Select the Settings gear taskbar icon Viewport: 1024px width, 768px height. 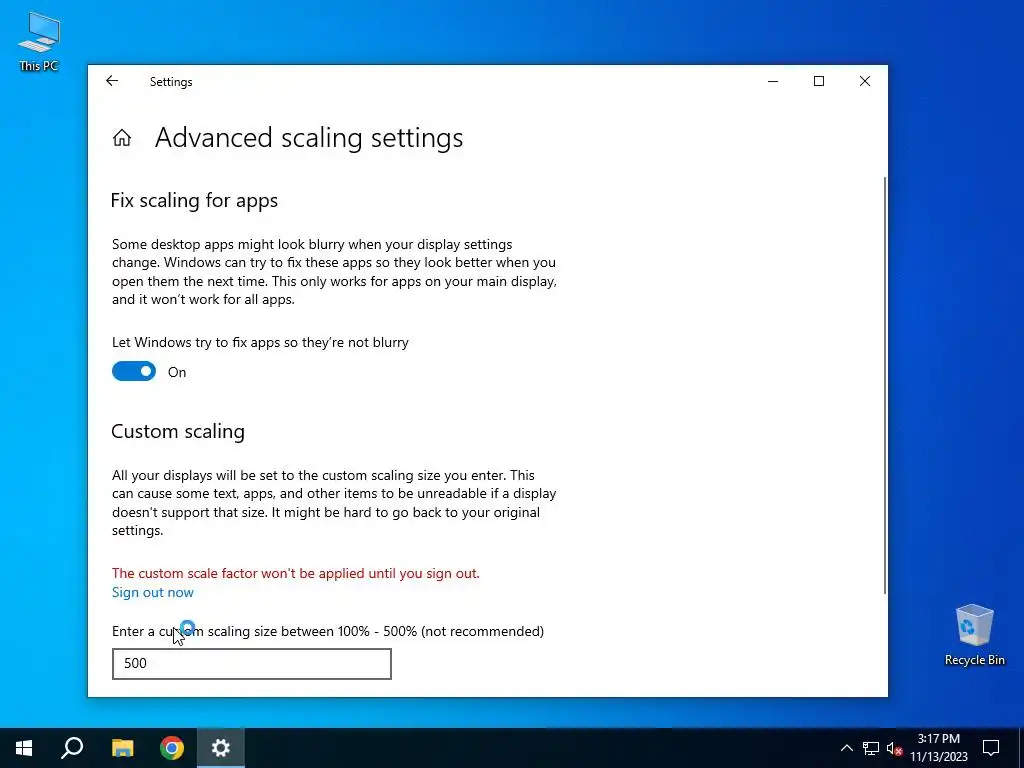pyautogui.click(x=221, y=748)
